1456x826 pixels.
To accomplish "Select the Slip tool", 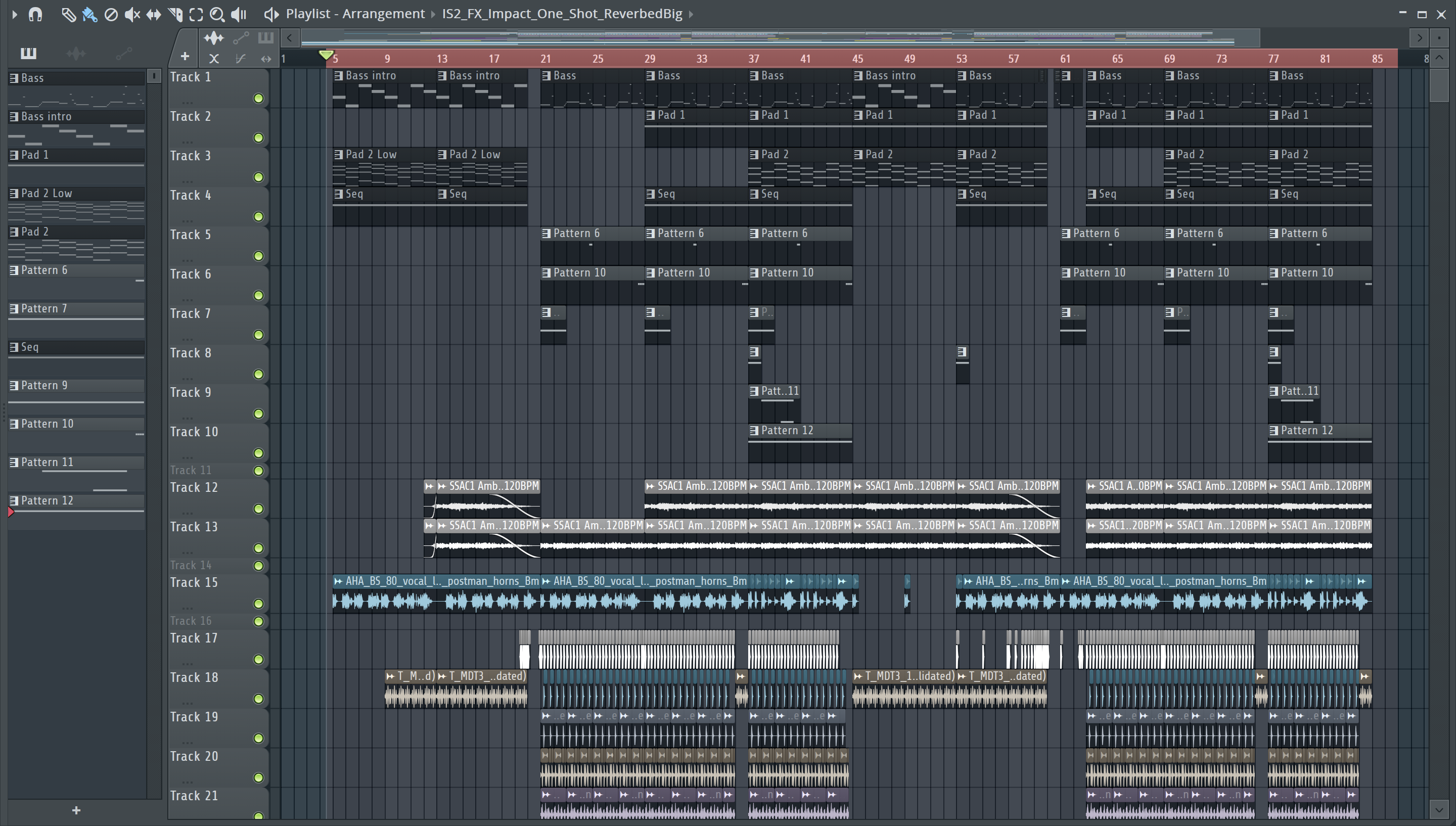I will pos(154,14).
